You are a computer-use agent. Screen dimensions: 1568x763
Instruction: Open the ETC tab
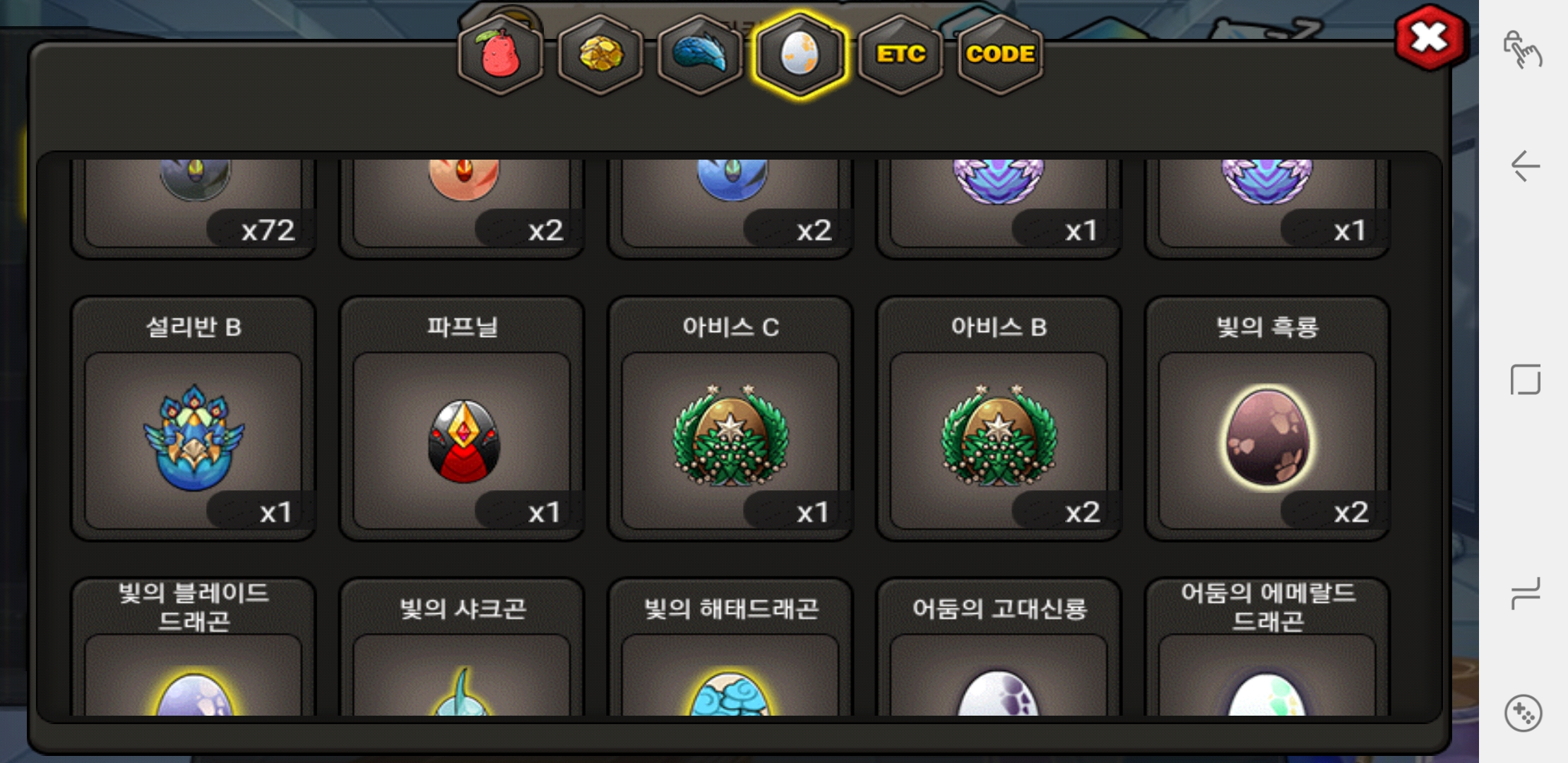point(901,54)
